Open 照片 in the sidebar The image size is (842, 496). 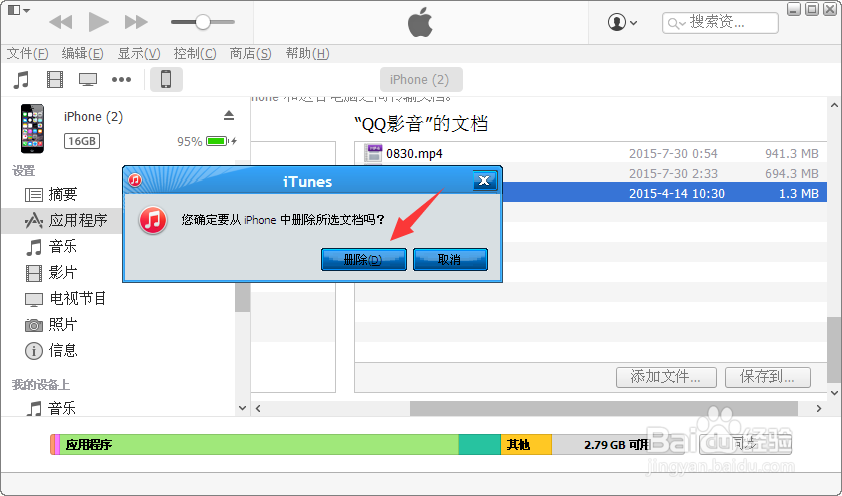[x=50, y=325]
